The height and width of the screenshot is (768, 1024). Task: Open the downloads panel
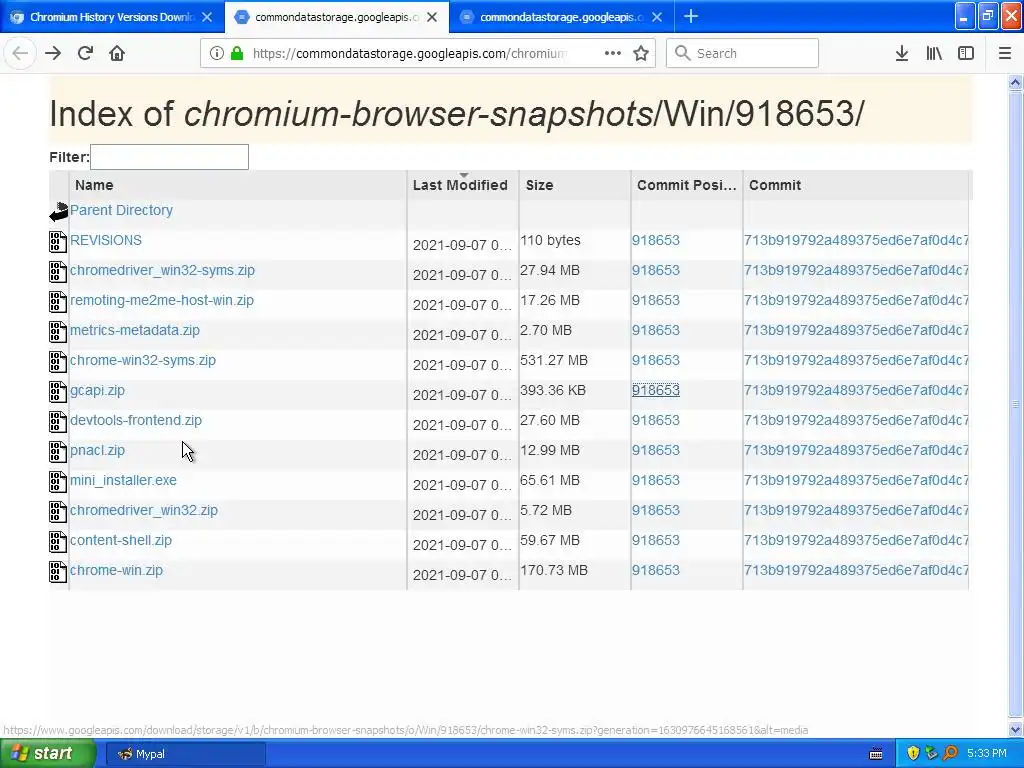click(x=901, y=53)
